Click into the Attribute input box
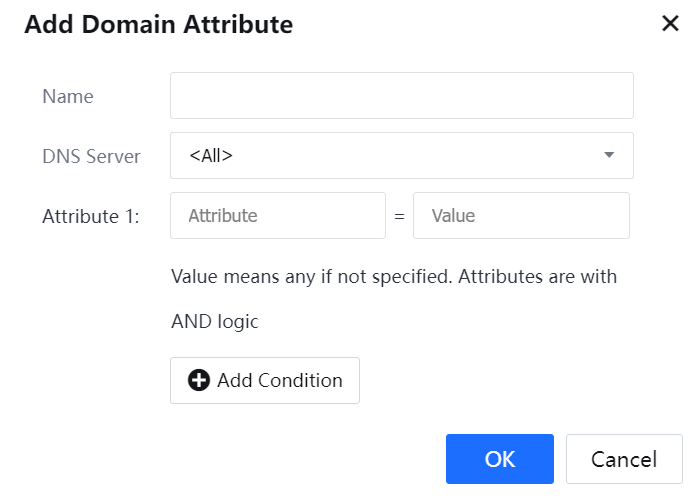Viewport: 700px width, 496px height. (x=277, y=215)
